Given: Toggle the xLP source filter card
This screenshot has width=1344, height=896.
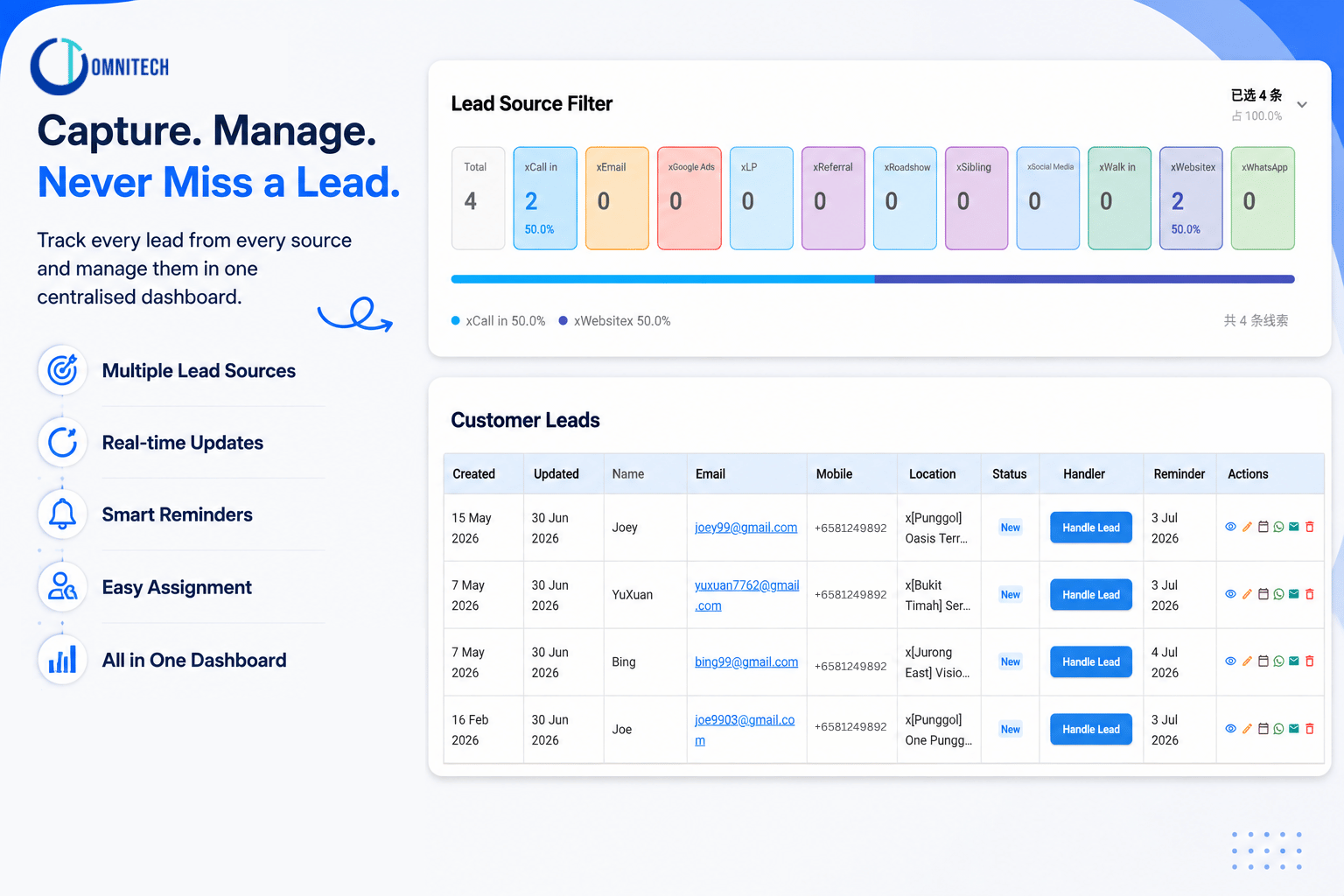Looking at the screenshot, I should click(x=761, y=198).
